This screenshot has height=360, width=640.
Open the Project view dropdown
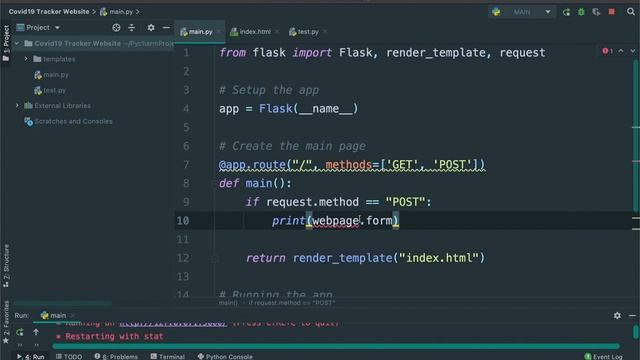pos(38,27)
